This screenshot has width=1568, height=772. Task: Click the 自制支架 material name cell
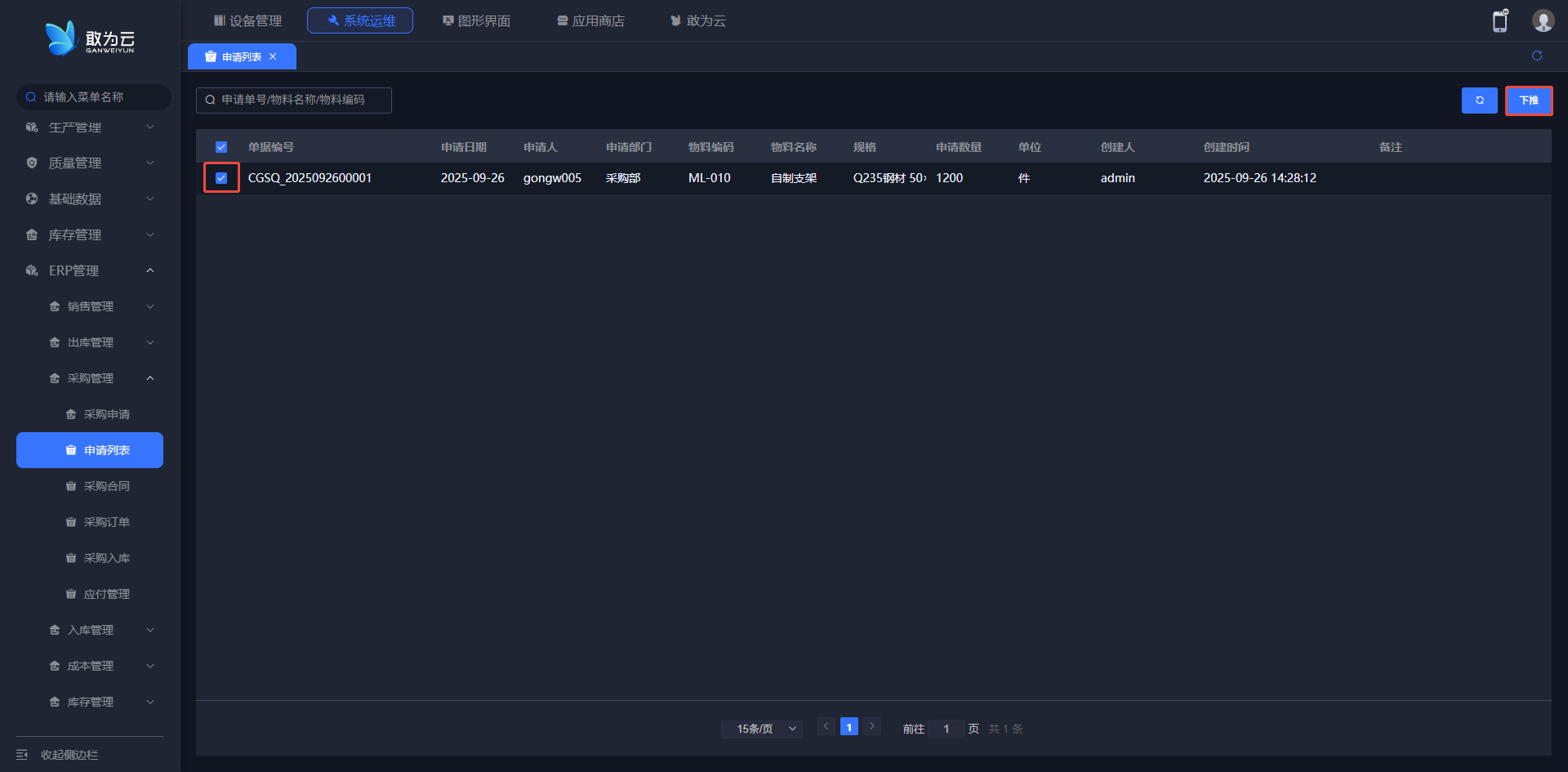point(794,178)
